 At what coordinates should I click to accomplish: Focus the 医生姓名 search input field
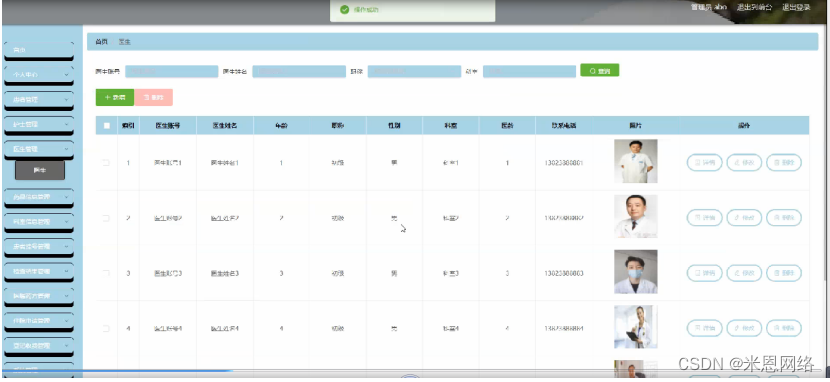pyautogui.click(x=299, y=71)
